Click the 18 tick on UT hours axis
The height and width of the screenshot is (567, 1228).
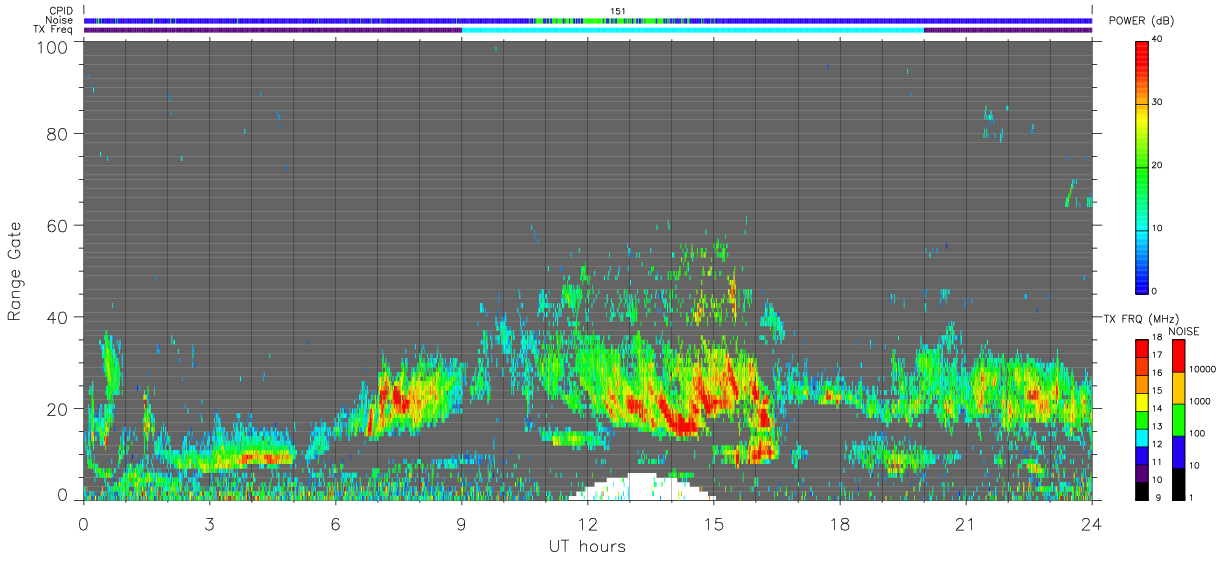click(x=840, y=523)
